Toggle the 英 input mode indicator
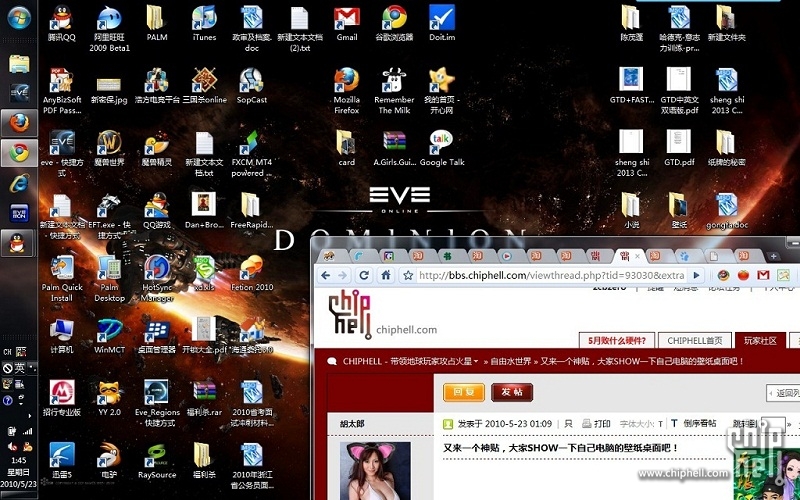800x500 pixels. [x=19, y=367]
